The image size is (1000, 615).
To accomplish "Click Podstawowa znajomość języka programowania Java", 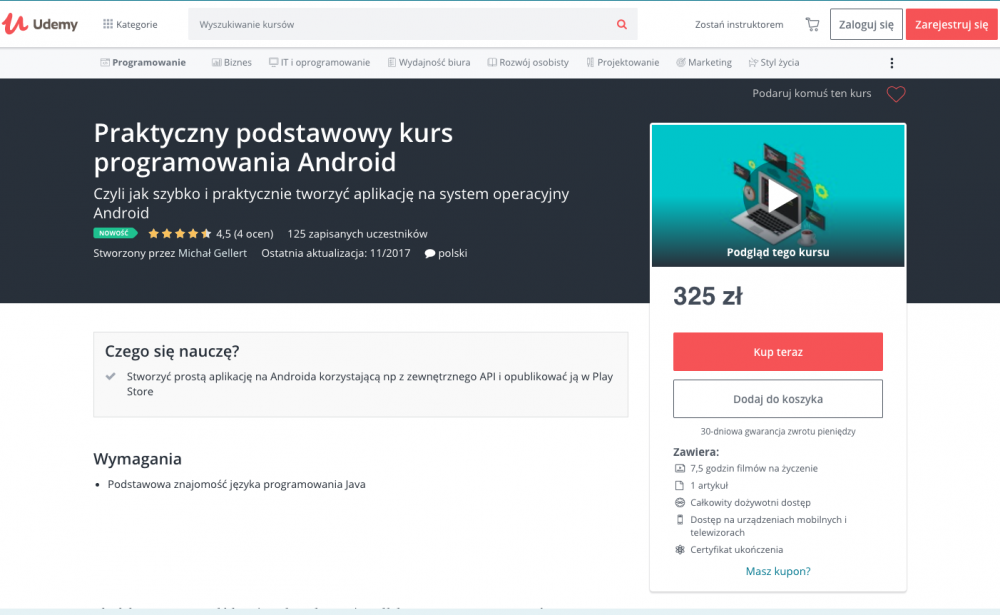I will pos(237,484).
